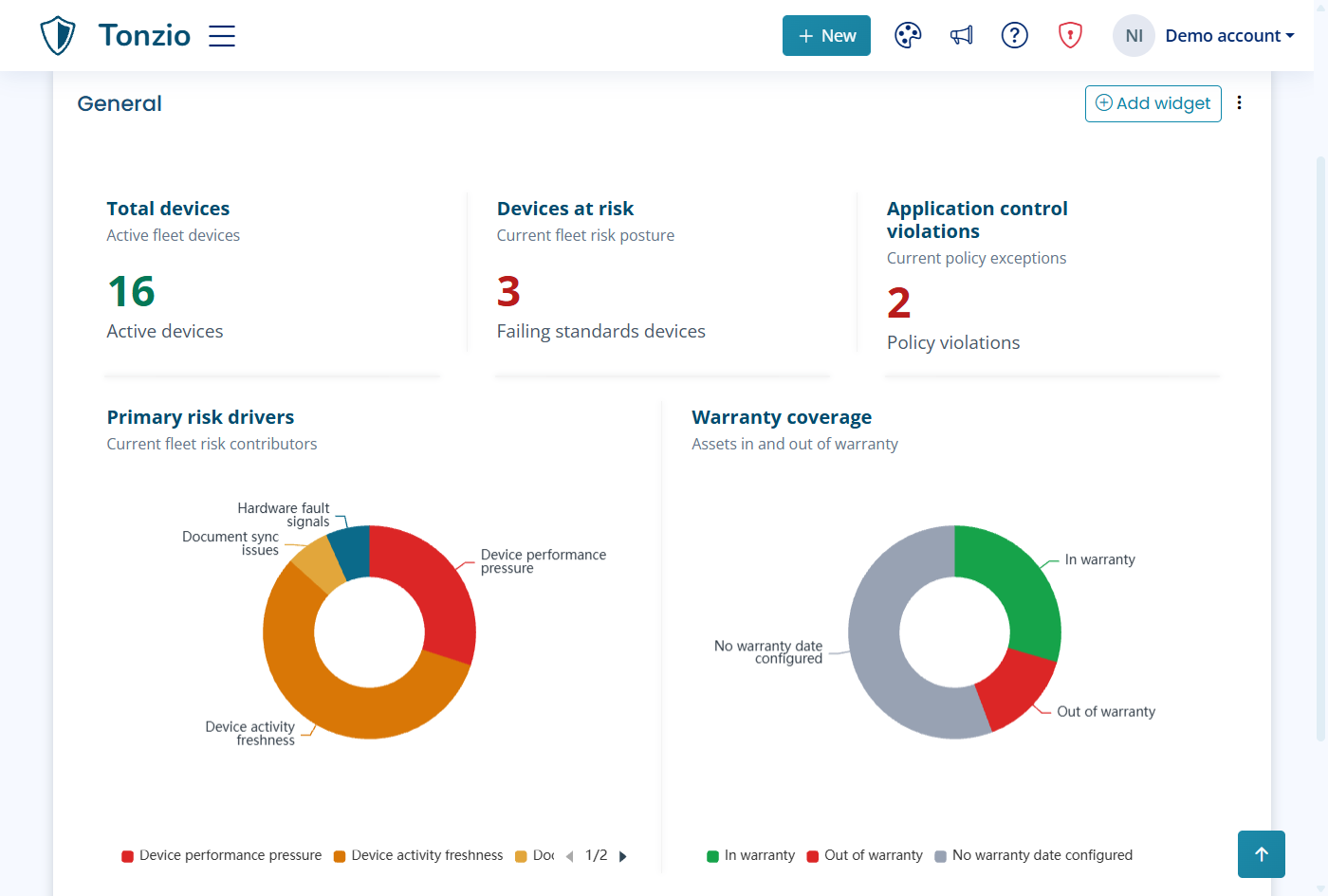Click the 'Warranty coverage' heading
The width and height of the screenshot is (1328, 896).
click(x=782, y=417)
